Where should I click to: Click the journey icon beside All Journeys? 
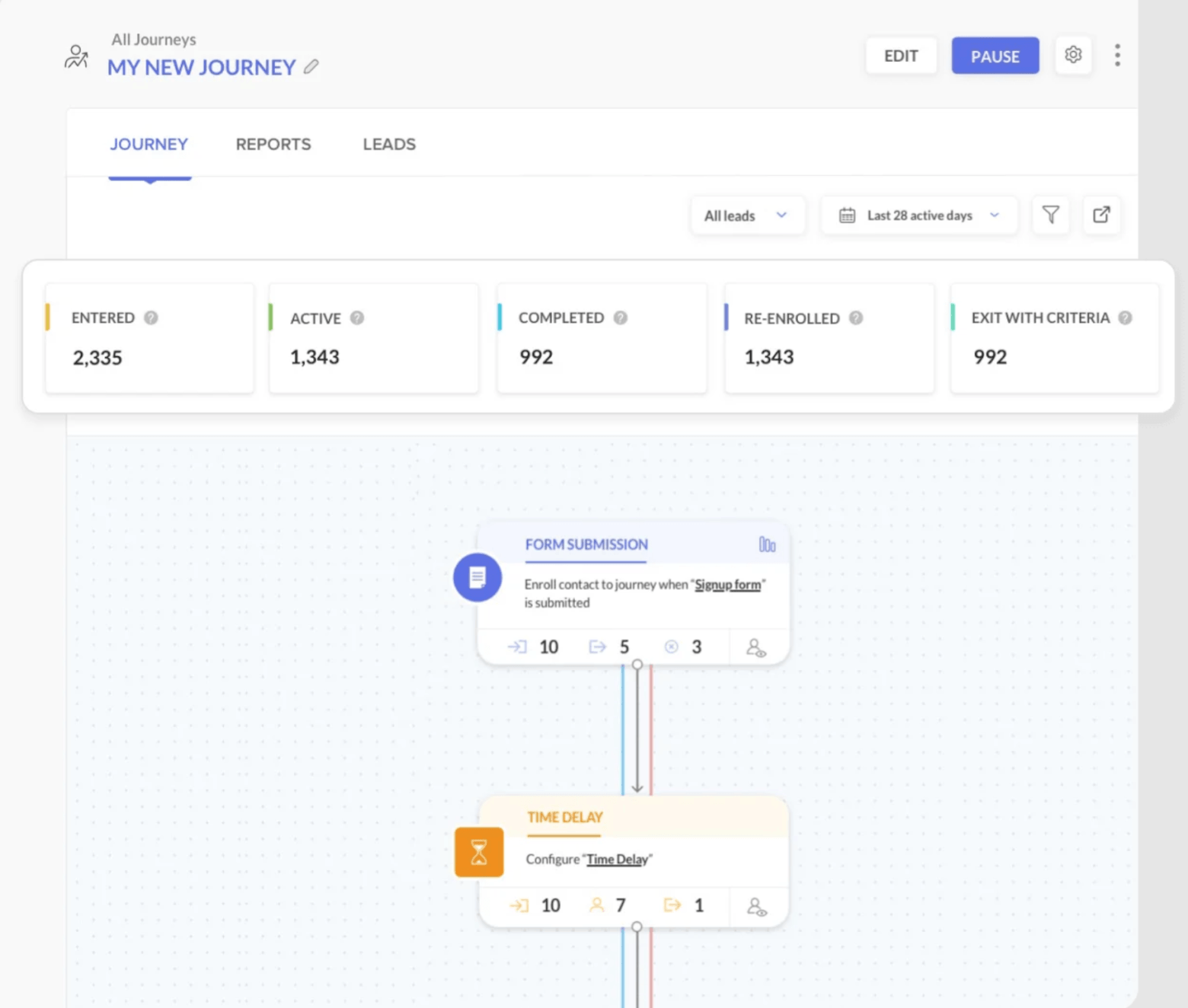coord(76,56)
